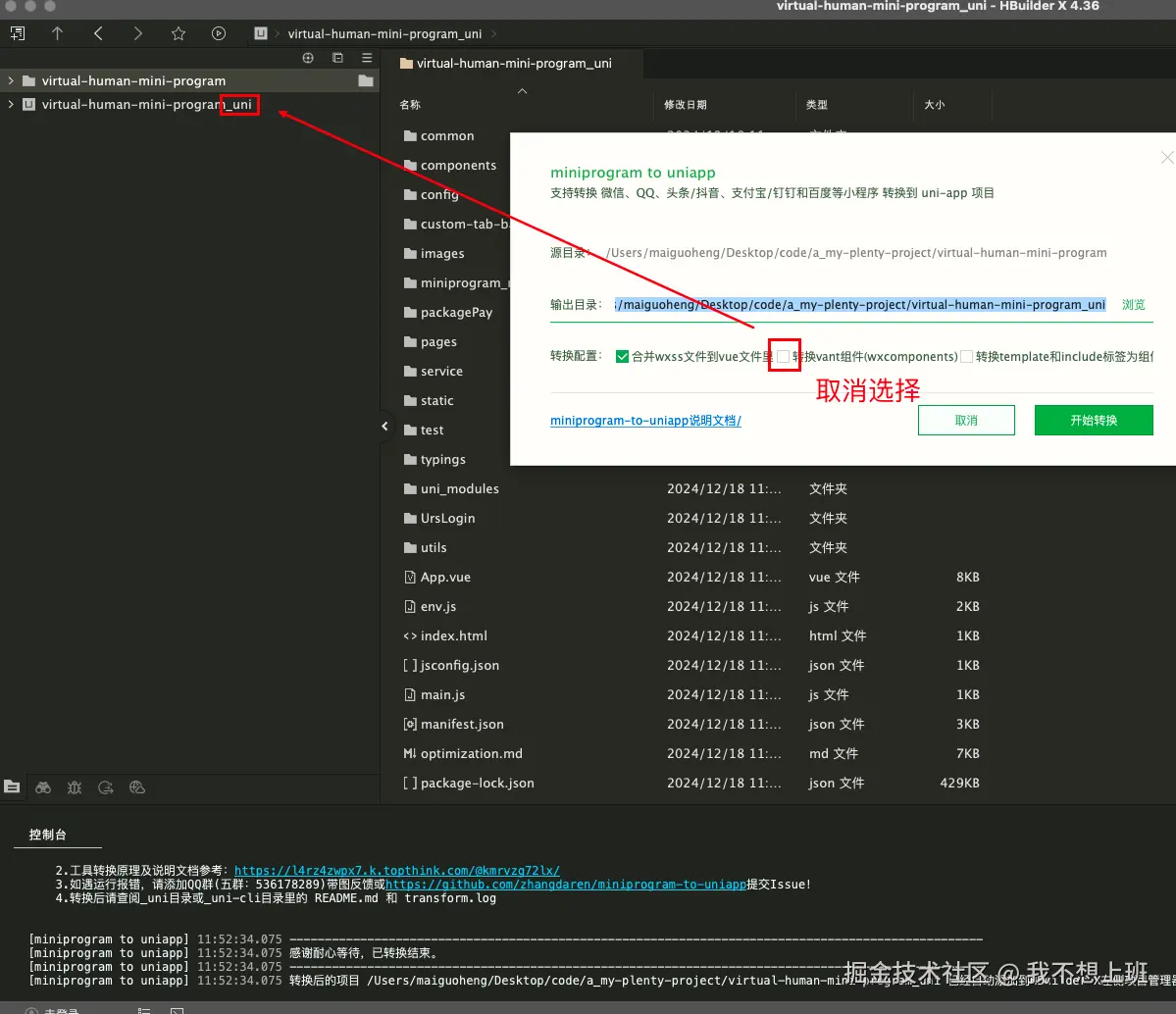
Task: Click the optimization.md markdown icon
Action: coord(410,753)
